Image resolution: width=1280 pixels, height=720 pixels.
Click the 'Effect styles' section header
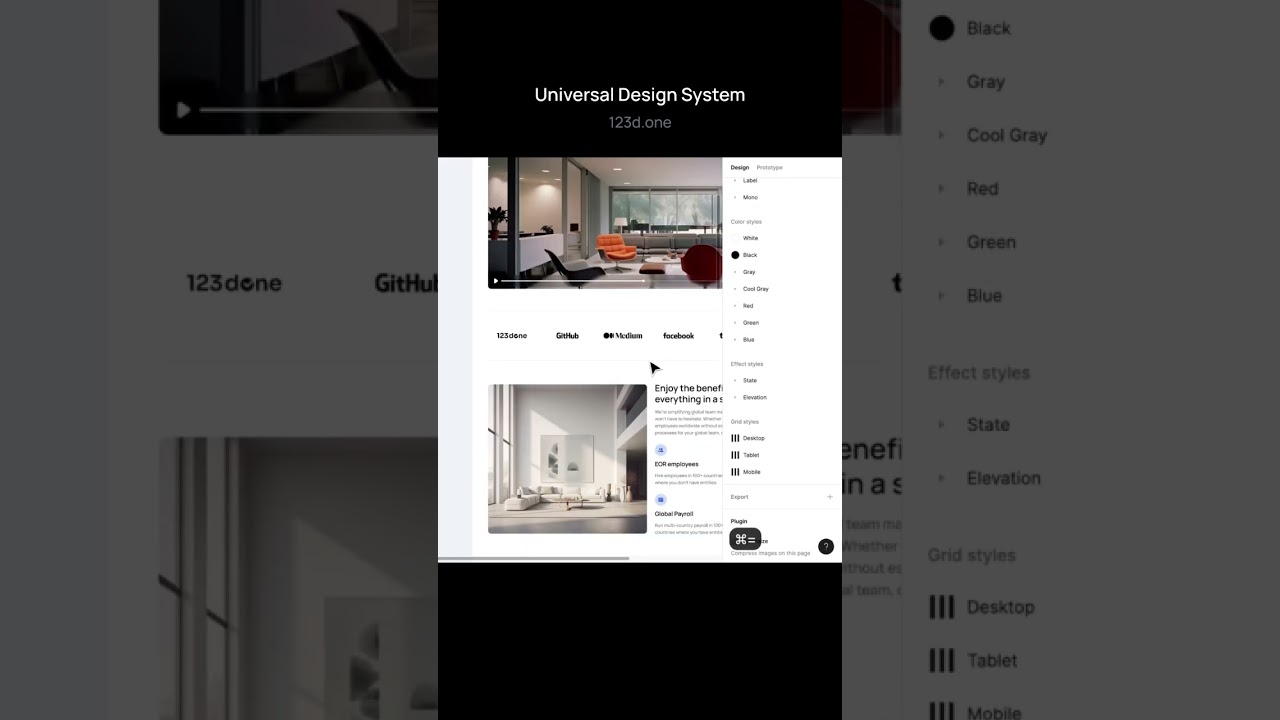(x=747, y=364)
